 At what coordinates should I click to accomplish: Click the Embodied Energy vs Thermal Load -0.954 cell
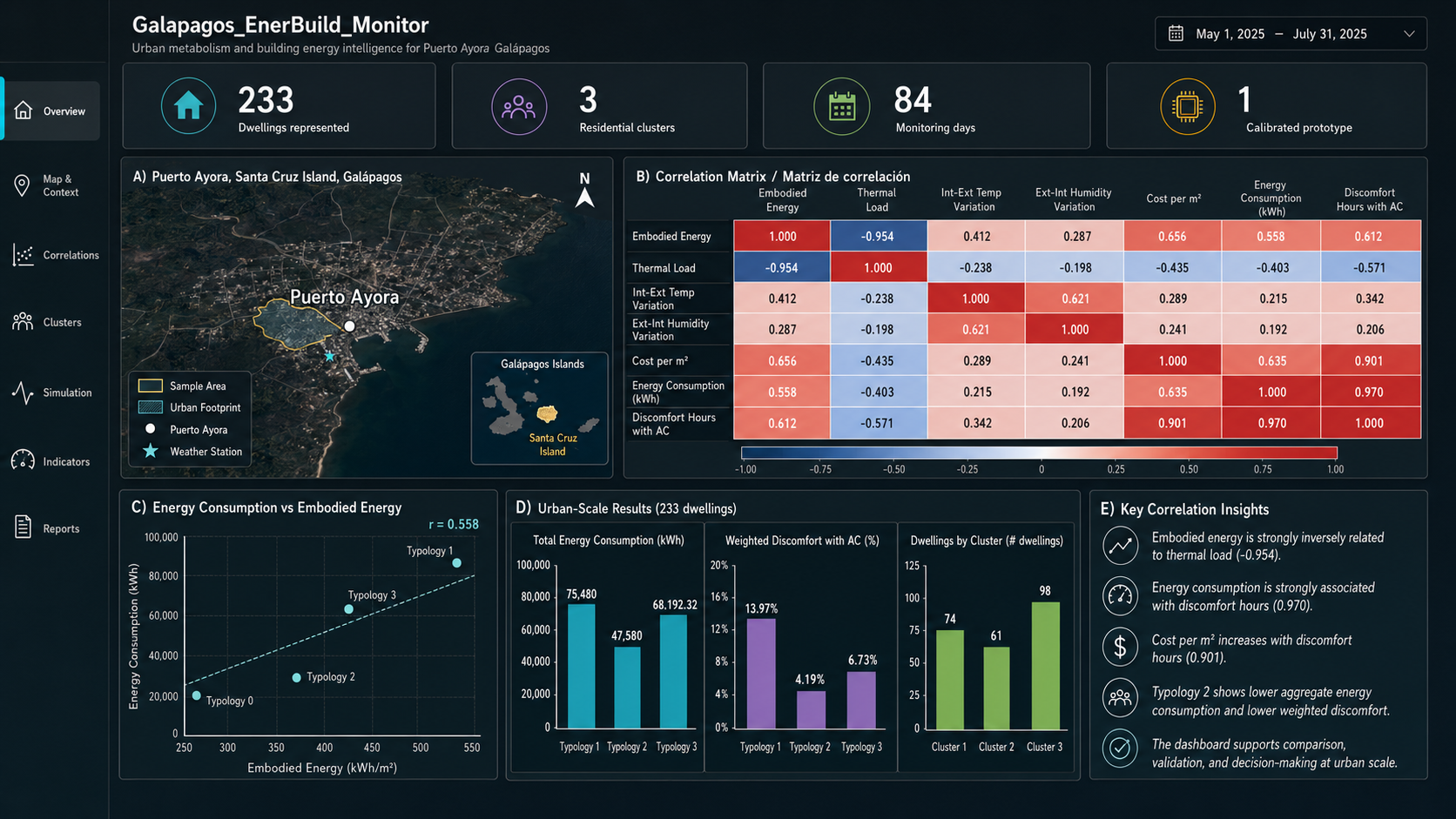[878, 236]
